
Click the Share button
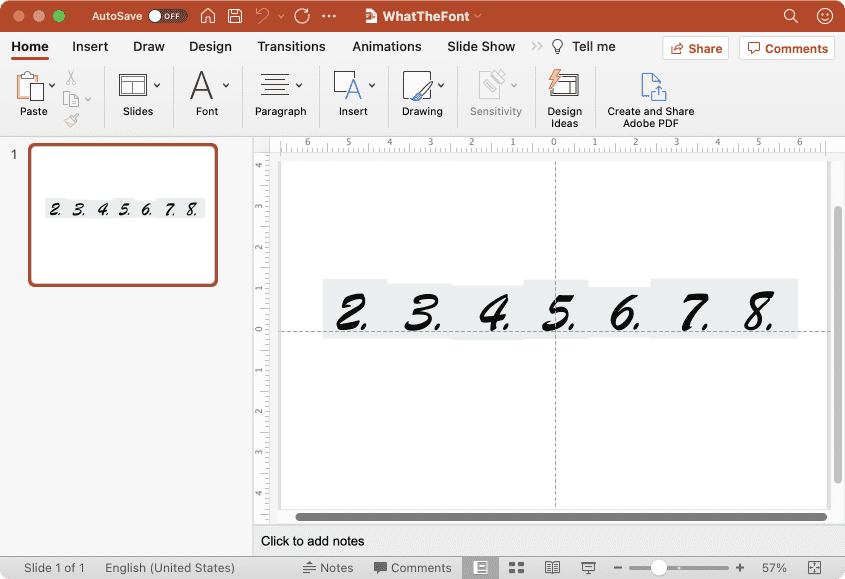696,48
